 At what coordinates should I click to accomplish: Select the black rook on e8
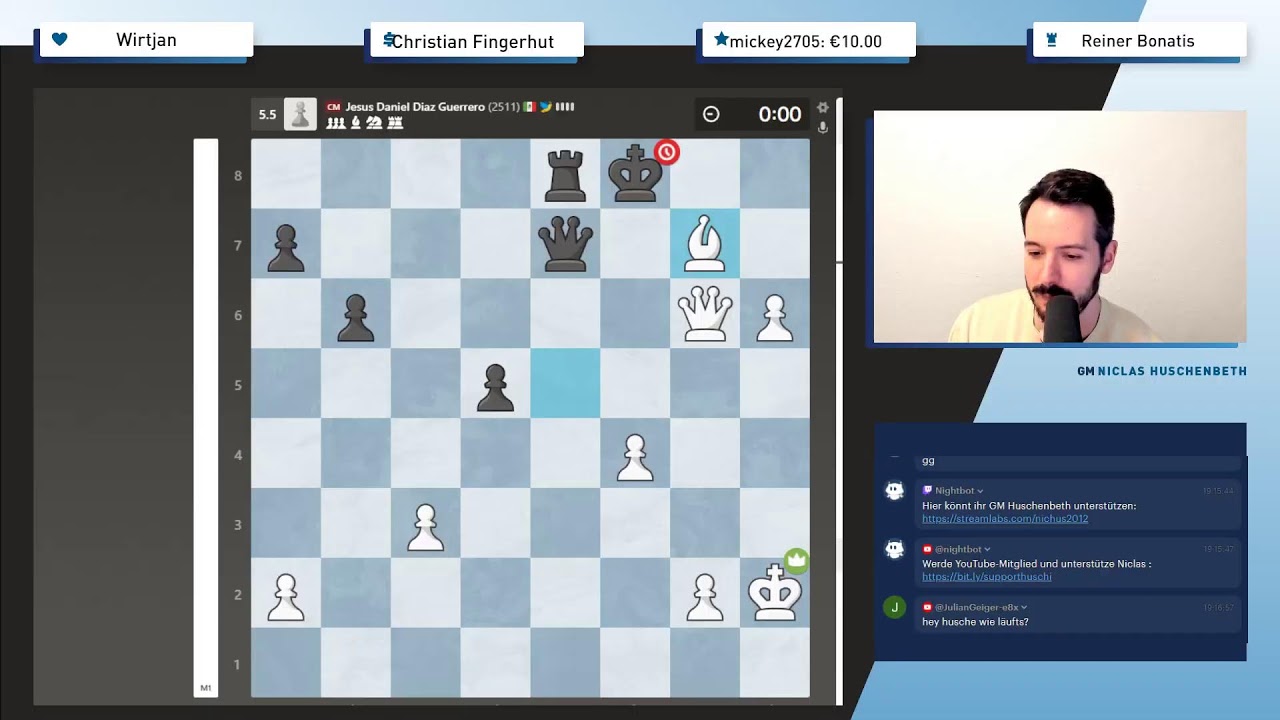(565, 174)
